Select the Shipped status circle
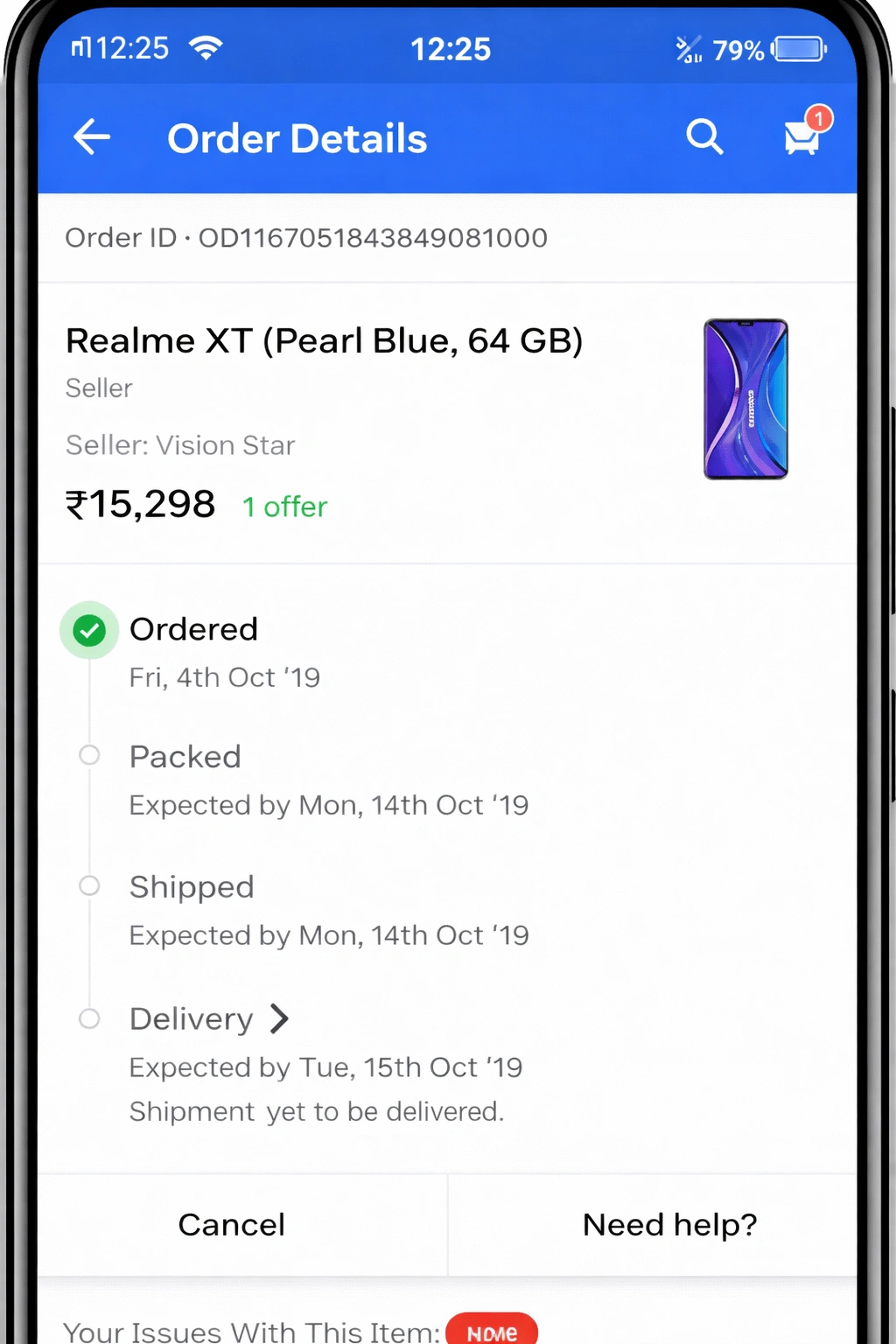The width and height of the screenshot is (896, 1344). tap(89, 885)
